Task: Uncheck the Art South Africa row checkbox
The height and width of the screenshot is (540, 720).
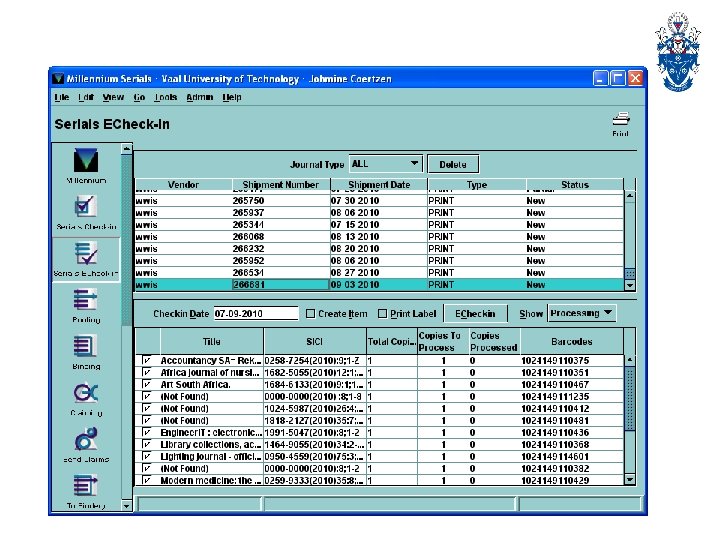Action: point(146,384)
